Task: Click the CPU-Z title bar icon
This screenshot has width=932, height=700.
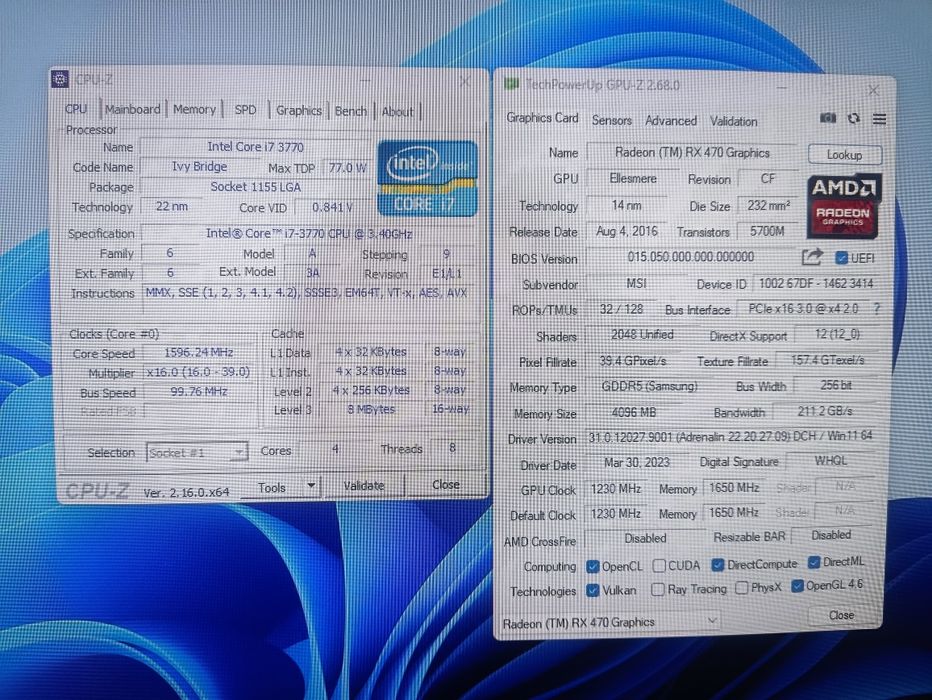Action: 60,78
